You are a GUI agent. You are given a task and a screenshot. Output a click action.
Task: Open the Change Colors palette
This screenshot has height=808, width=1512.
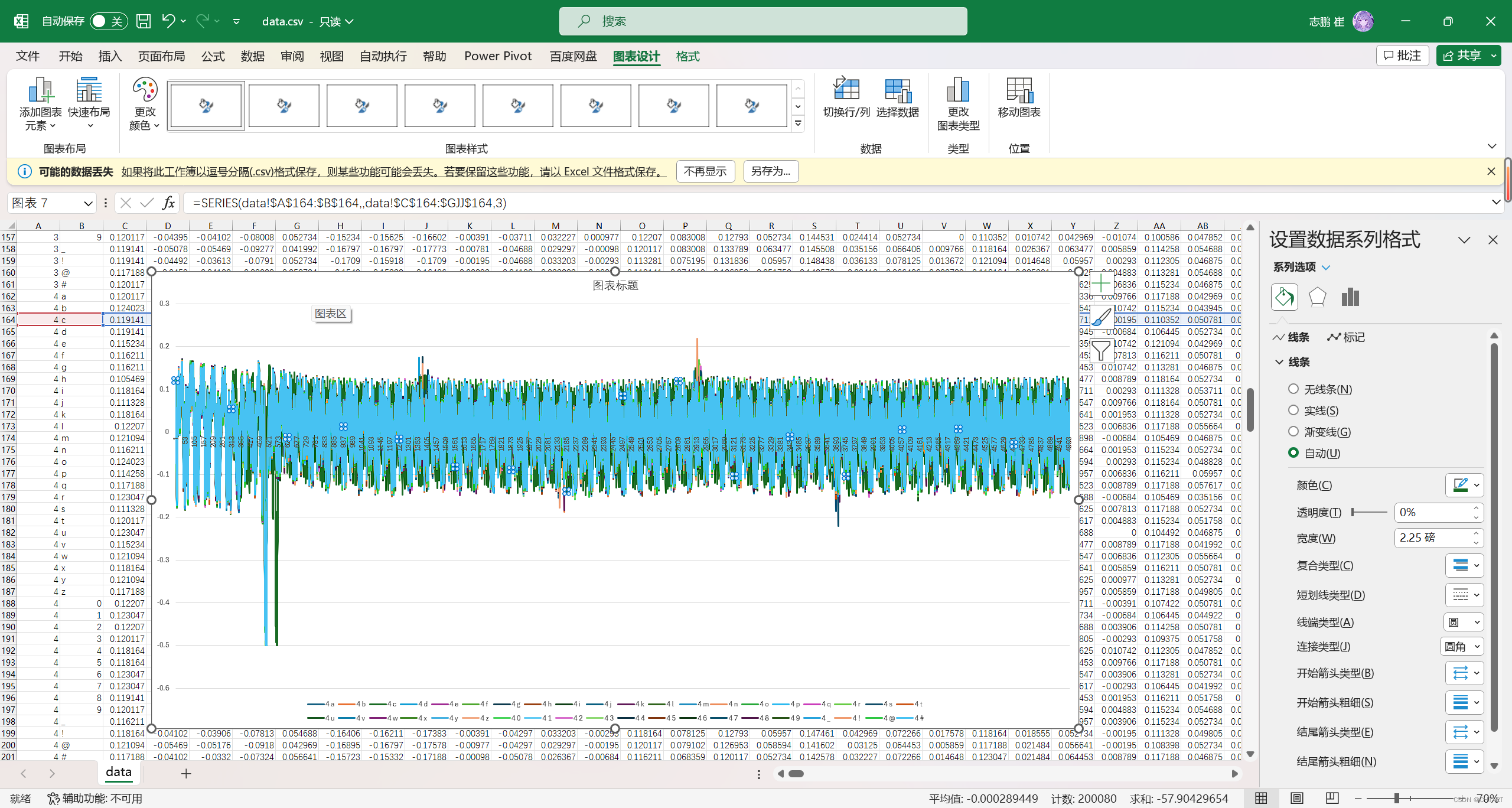pos(145,103)
